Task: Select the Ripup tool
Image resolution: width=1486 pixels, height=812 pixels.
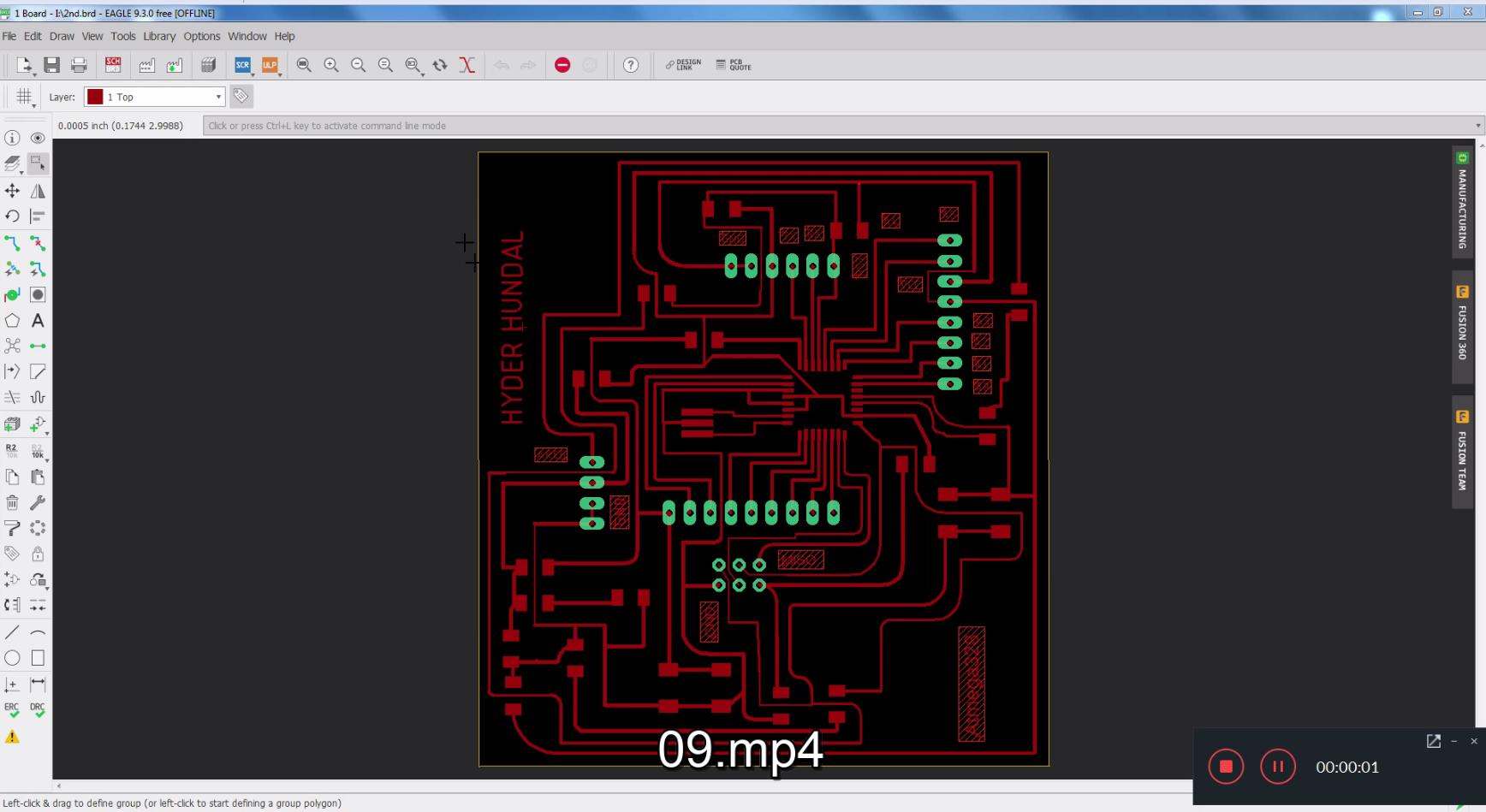Action: point(38,244)
